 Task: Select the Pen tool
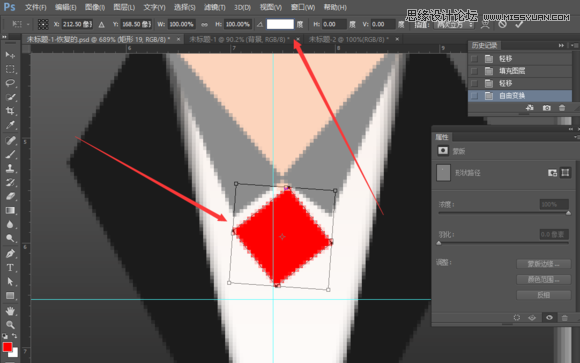[10, 254]
